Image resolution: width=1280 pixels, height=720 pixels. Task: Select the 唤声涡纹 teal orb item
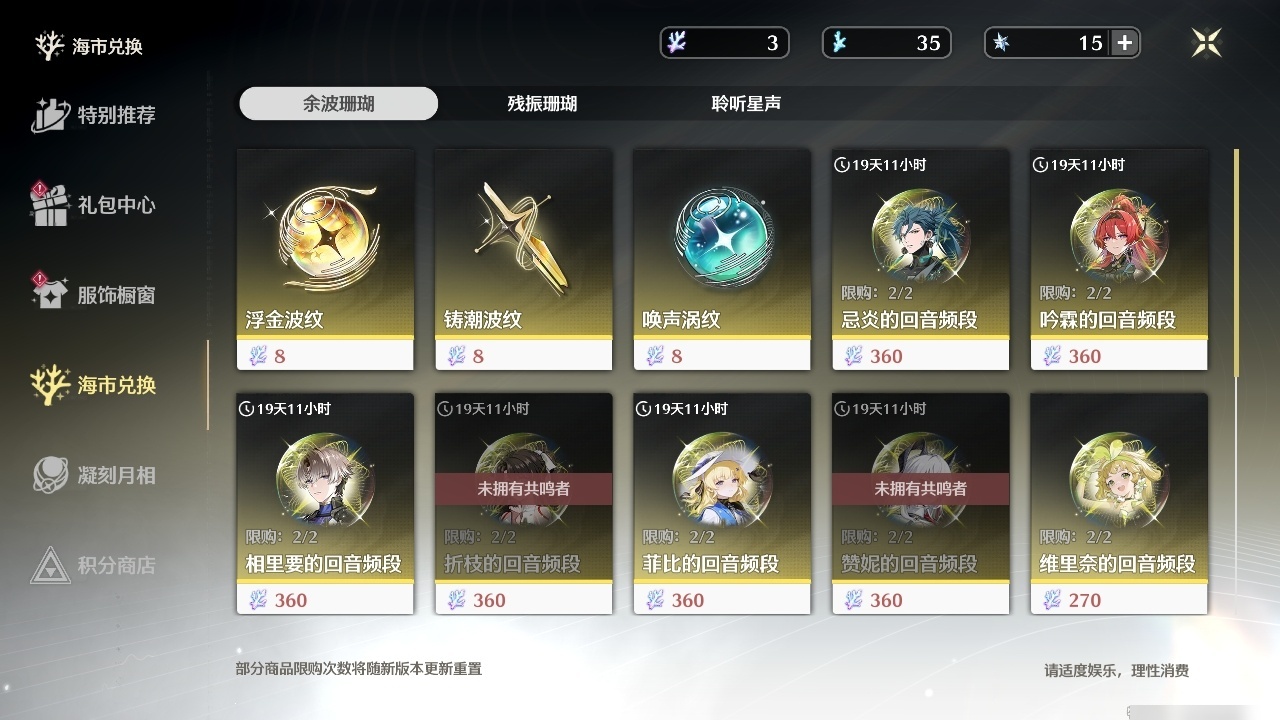[x=722, y=260]
